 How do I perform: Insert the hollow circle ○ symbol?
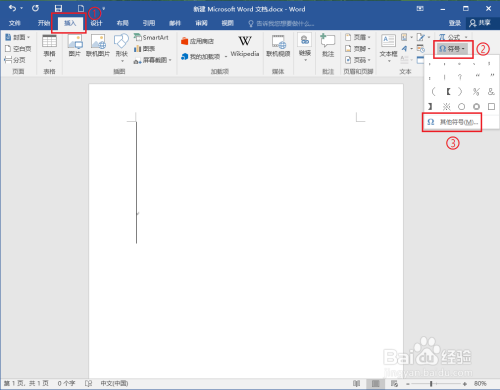pyautogui.click(x=461, y=107)
